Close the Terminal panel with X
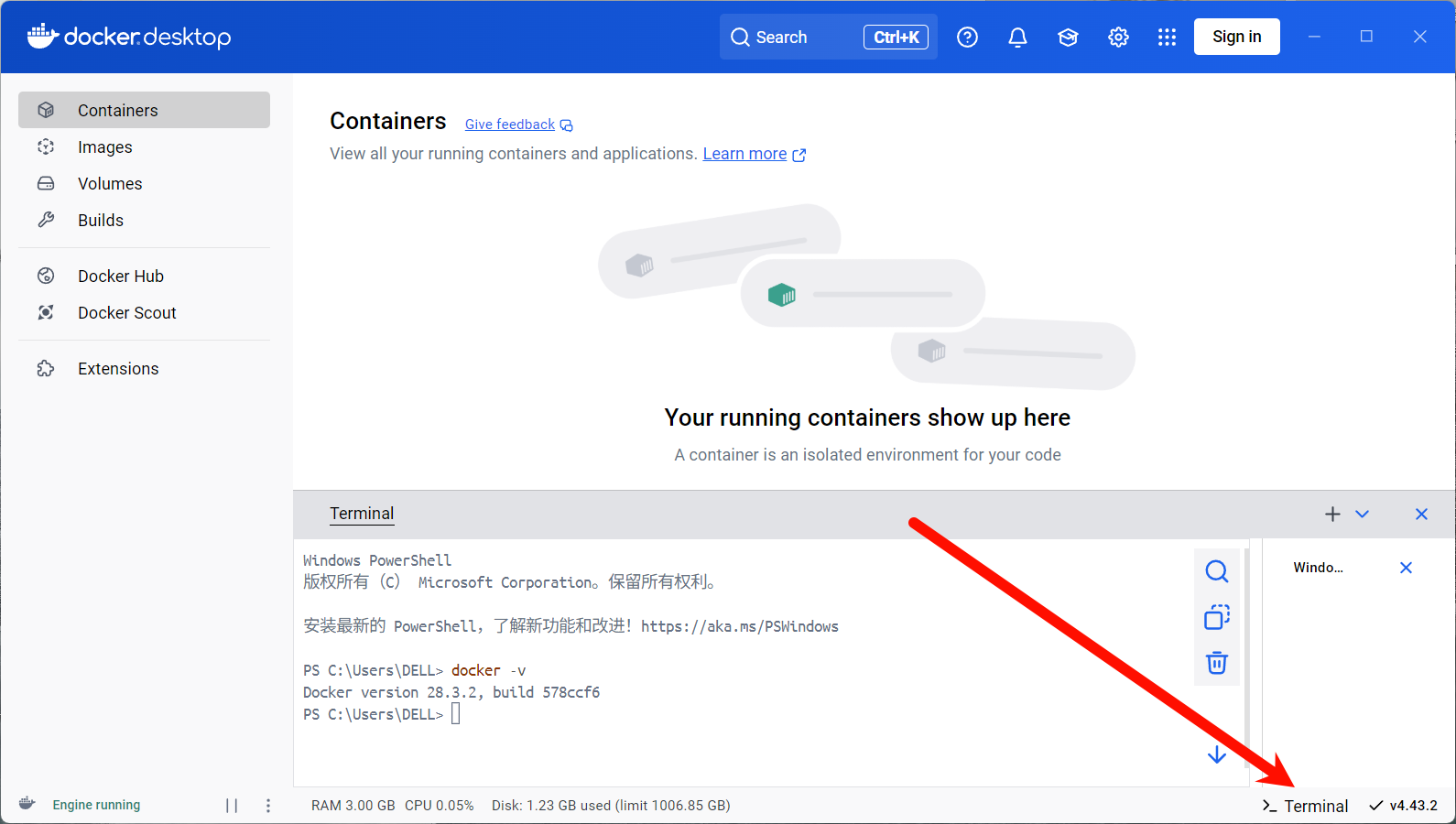This screenshot has width=1456, height=824. click(x=1421, y=515)
